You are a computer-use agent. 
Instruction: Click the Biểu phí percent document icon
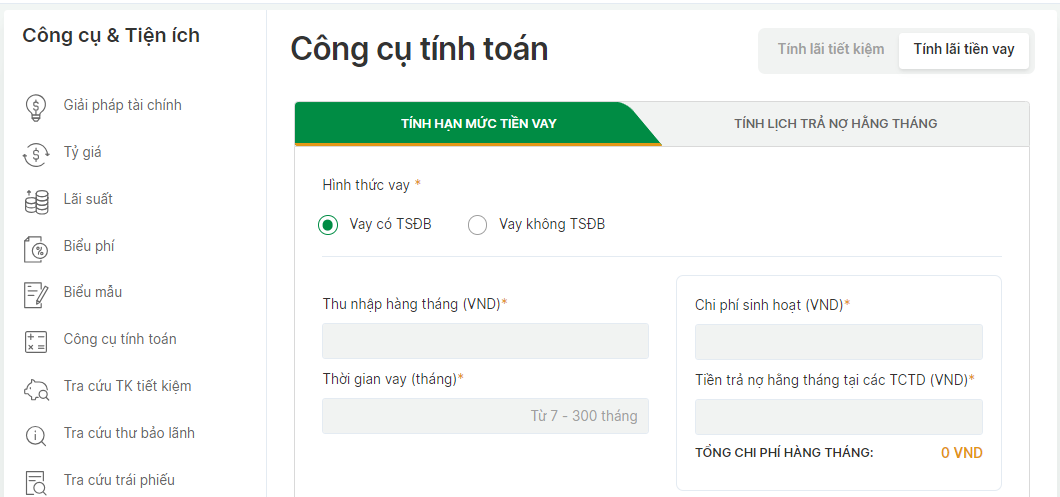point(36,247)
